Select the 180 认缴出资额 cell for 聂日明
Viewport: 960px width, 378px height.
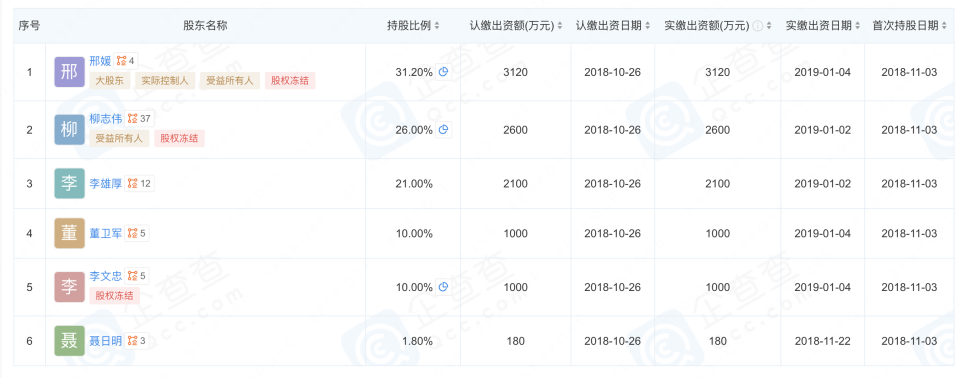[x=516, y=341]
